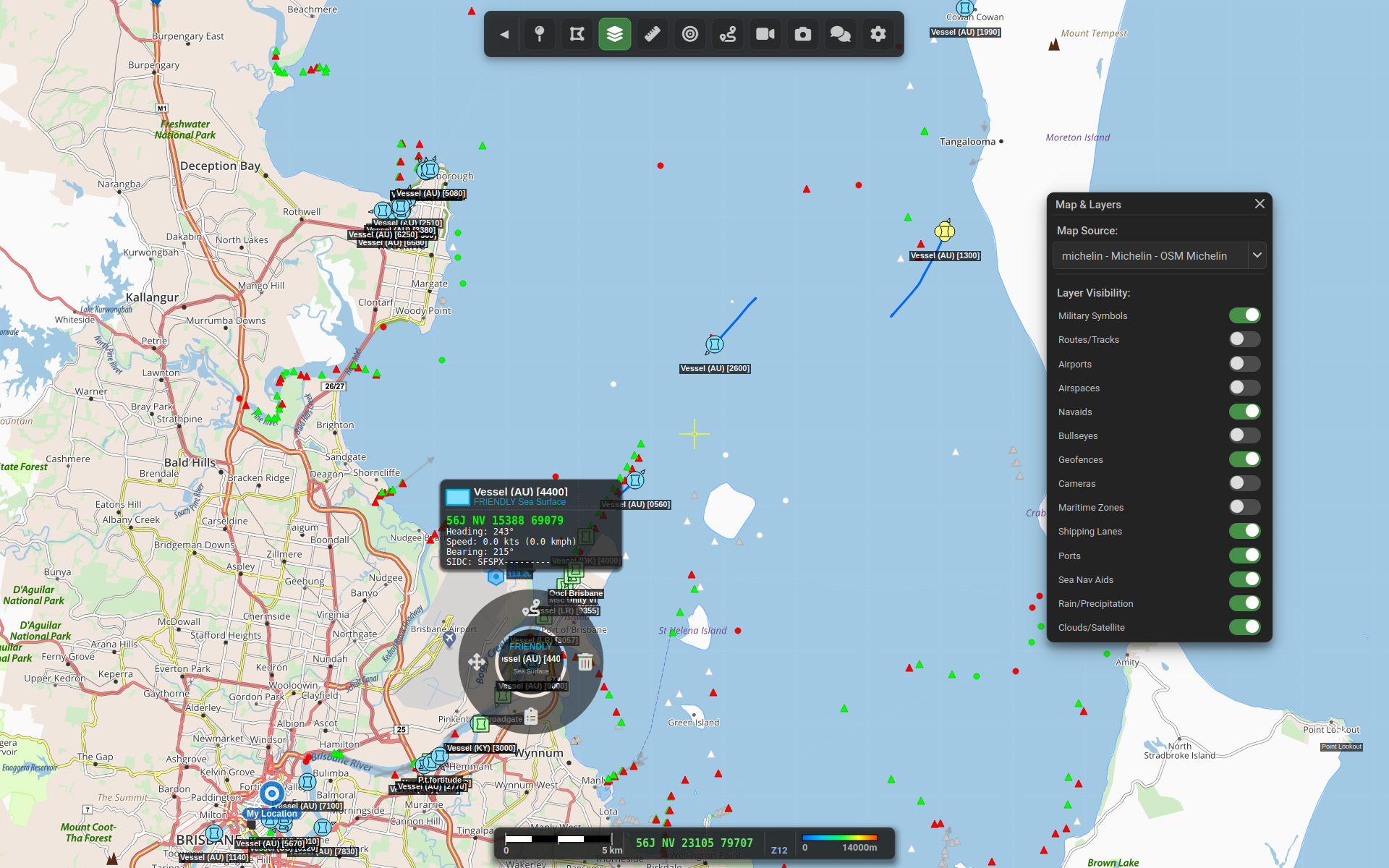Click the move arrows in the radial menu
This screenshot has width=1389, height=868.
click(477, 662)
